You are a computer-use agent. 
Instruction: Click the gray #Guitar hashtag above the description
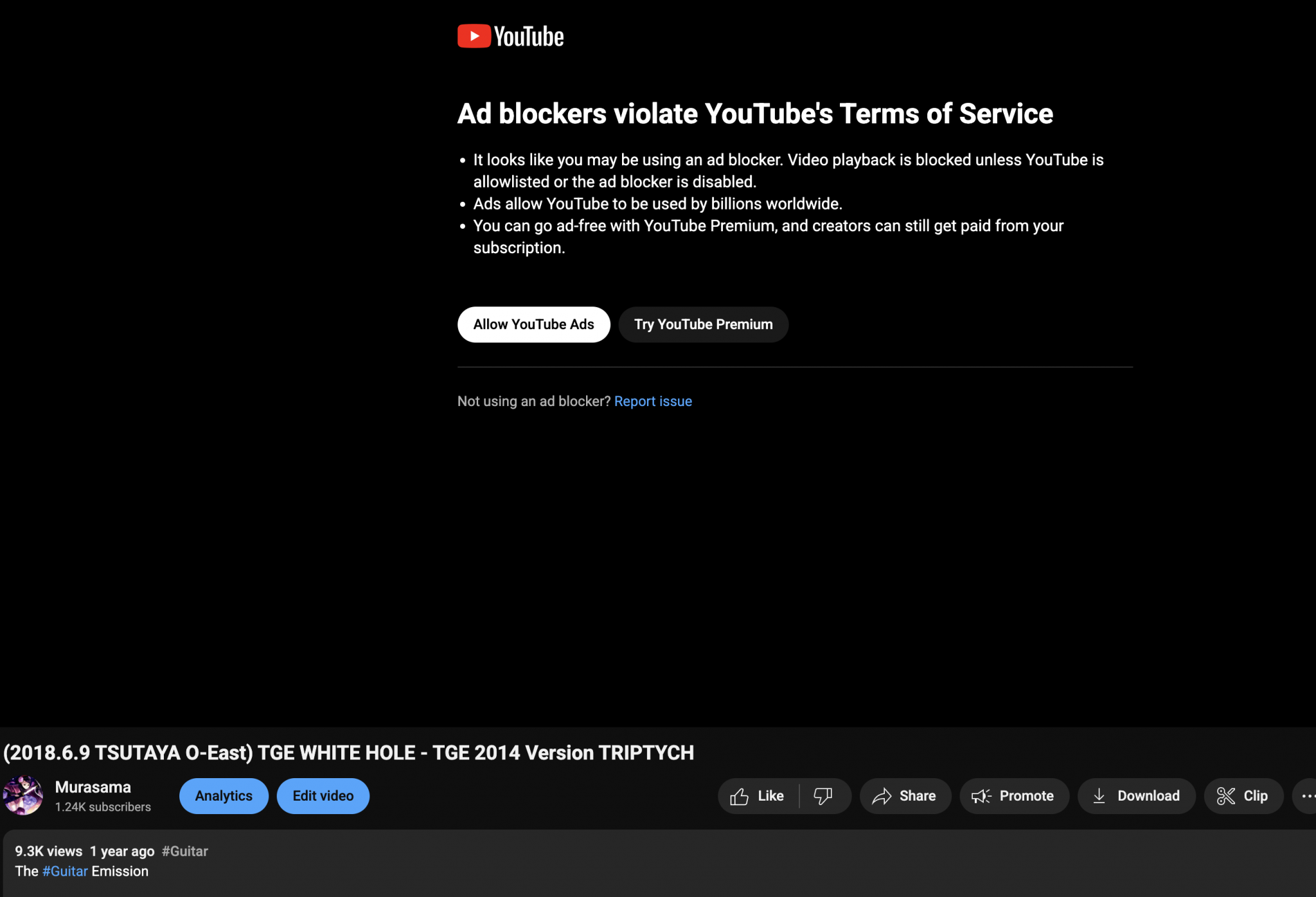(185, 851)
